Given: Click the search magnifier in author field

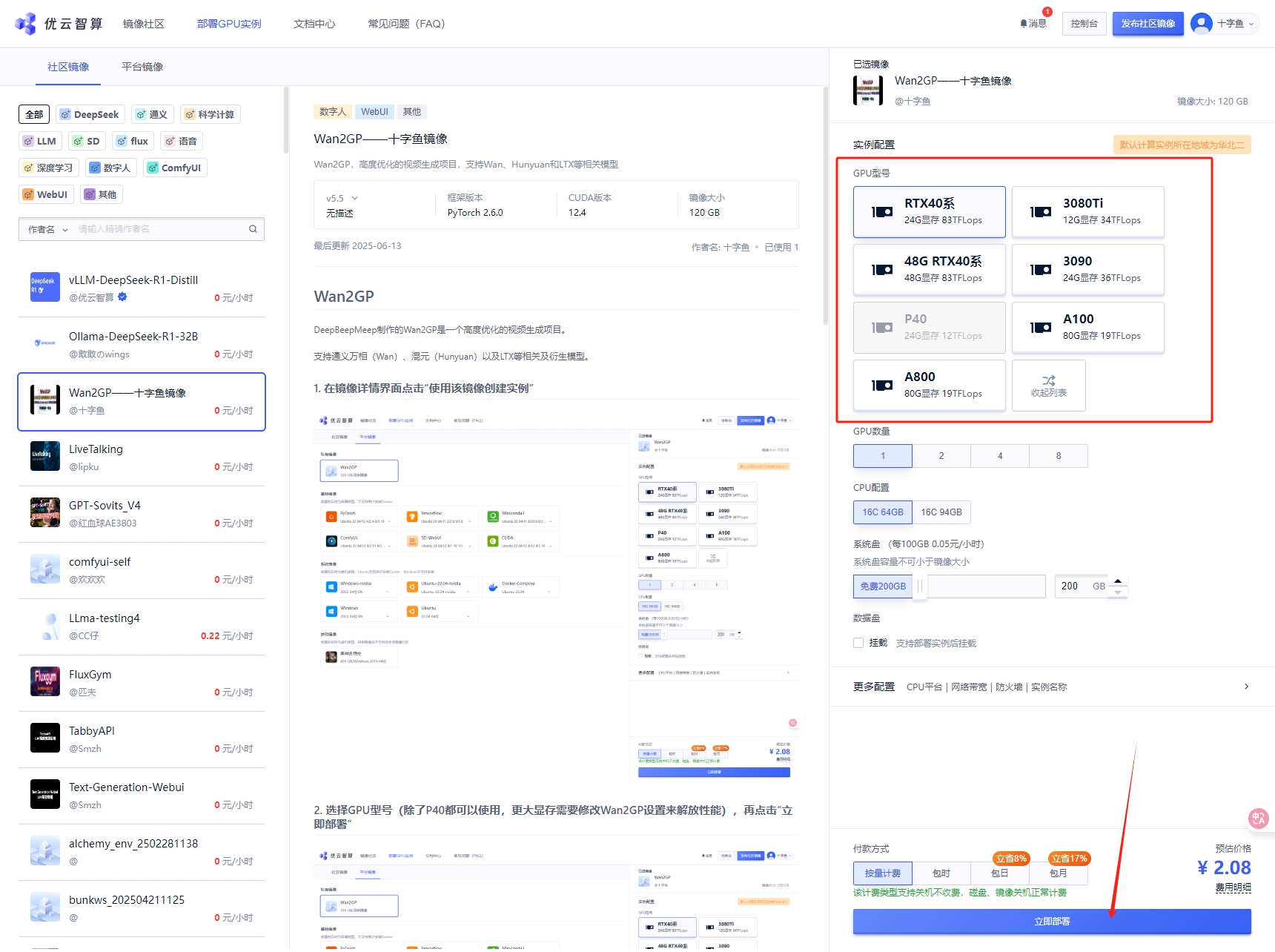Looking at the screenshot, I should click(x=253, y=229).
